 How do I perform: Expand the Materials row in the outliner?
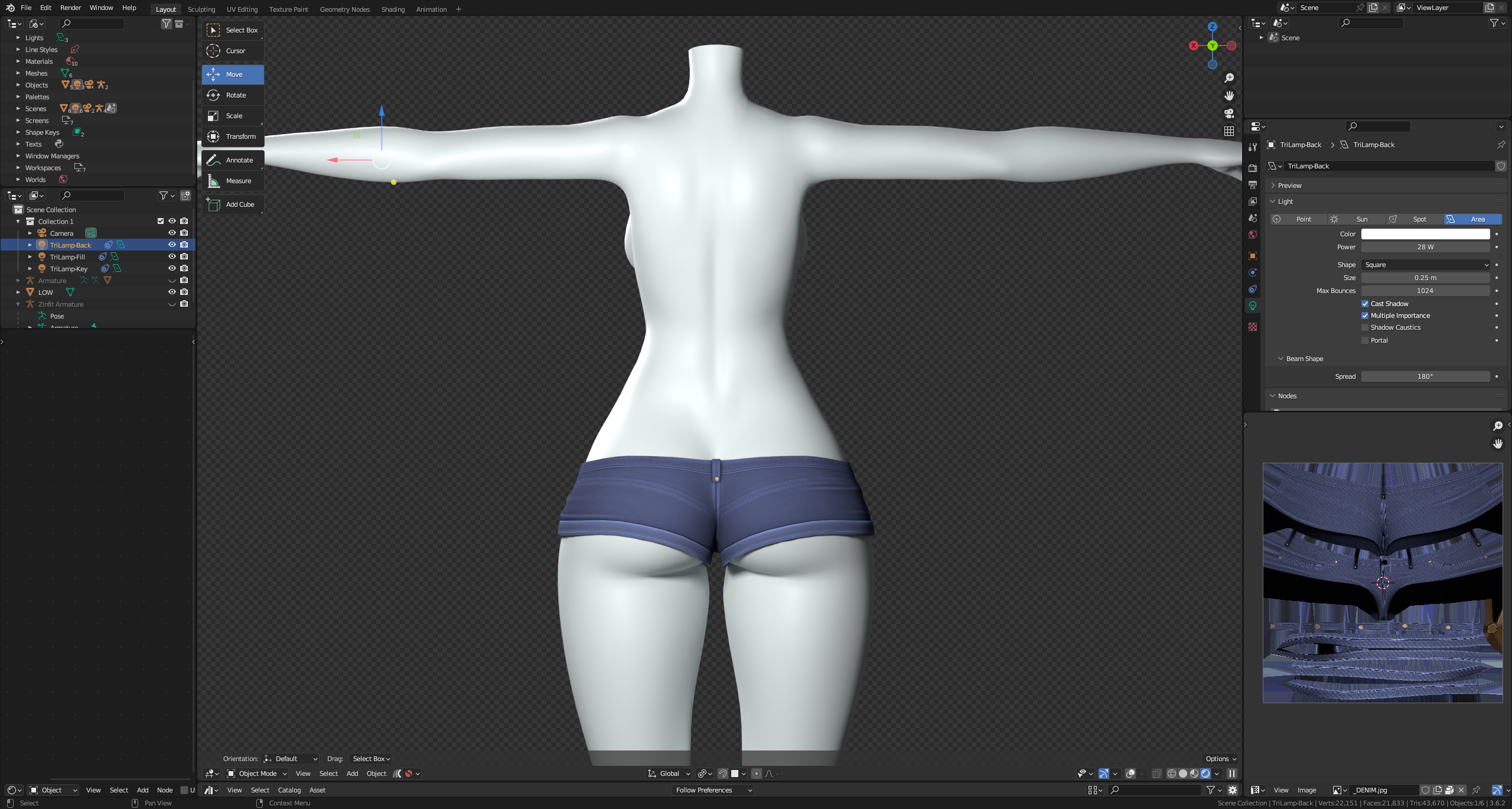18,61
